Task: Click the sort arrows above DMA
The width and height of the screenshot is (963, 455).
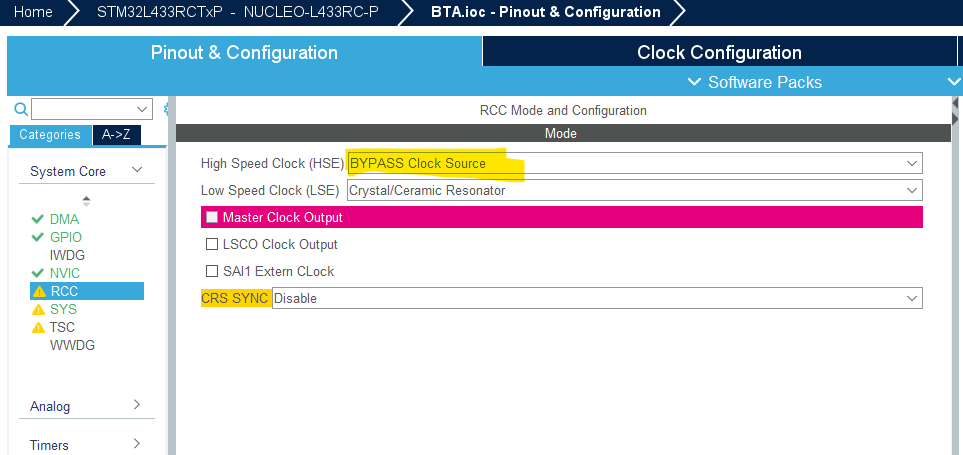Action: click(x=86, y=200)
